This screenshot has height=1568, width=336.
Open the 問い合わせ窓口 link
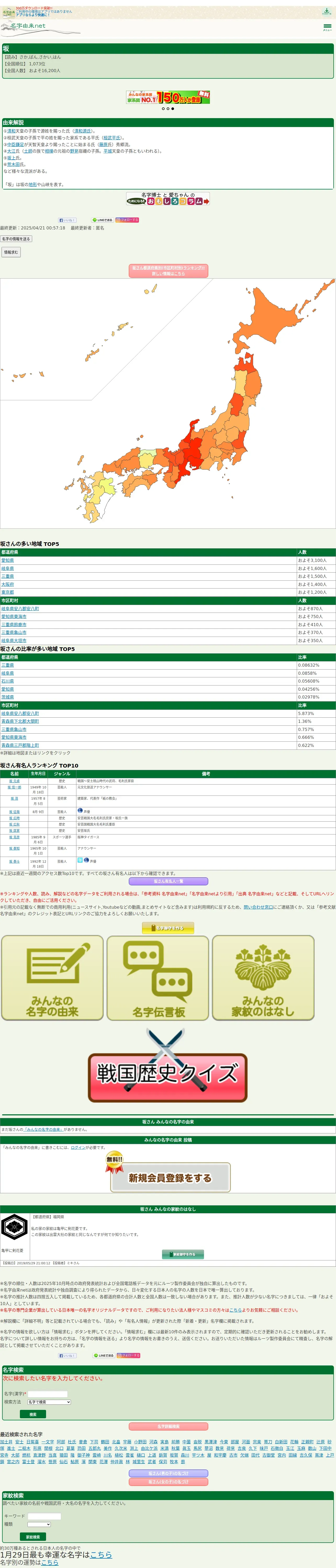[x=259, y=907]
